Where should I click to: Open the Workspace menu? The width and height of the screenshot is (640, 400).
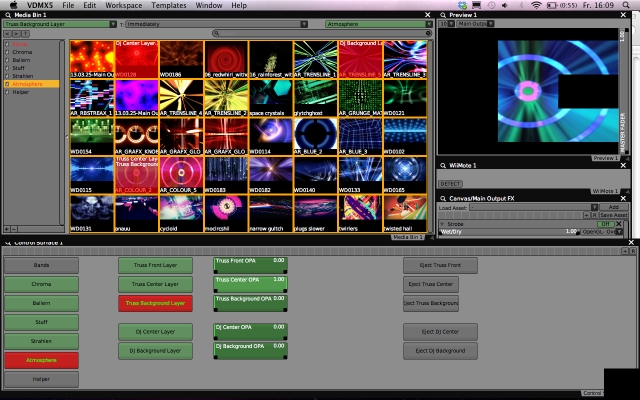(124, 5)
